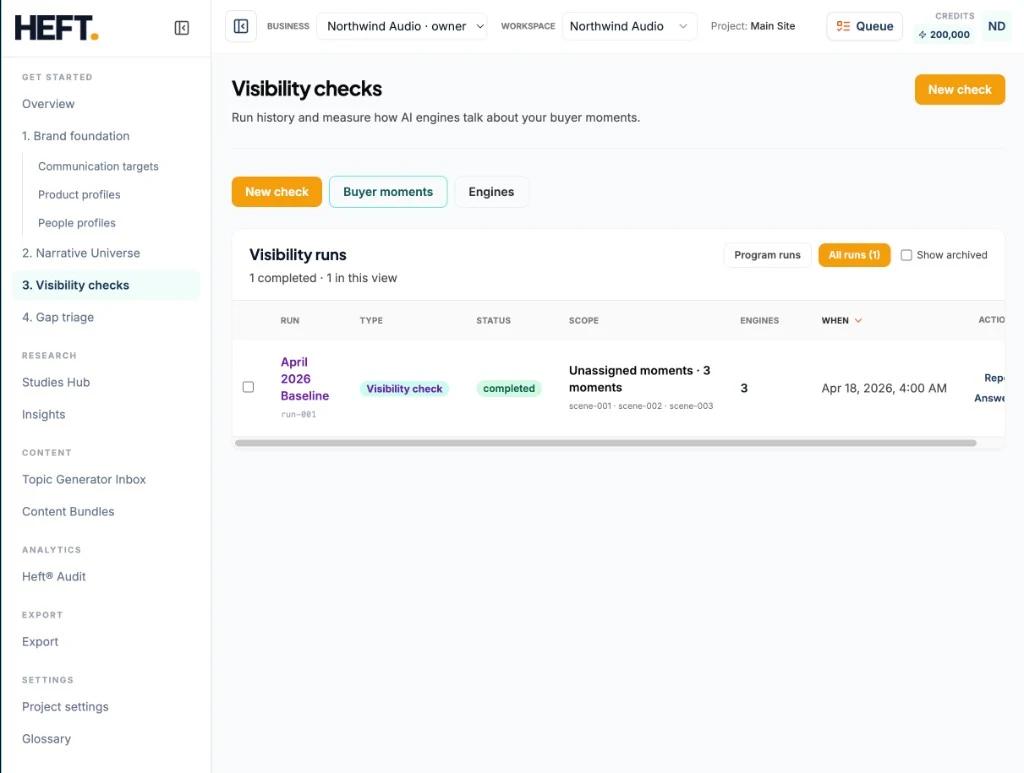
Task: Open the ND user avatar menu
Action: (x=996, y=26)
